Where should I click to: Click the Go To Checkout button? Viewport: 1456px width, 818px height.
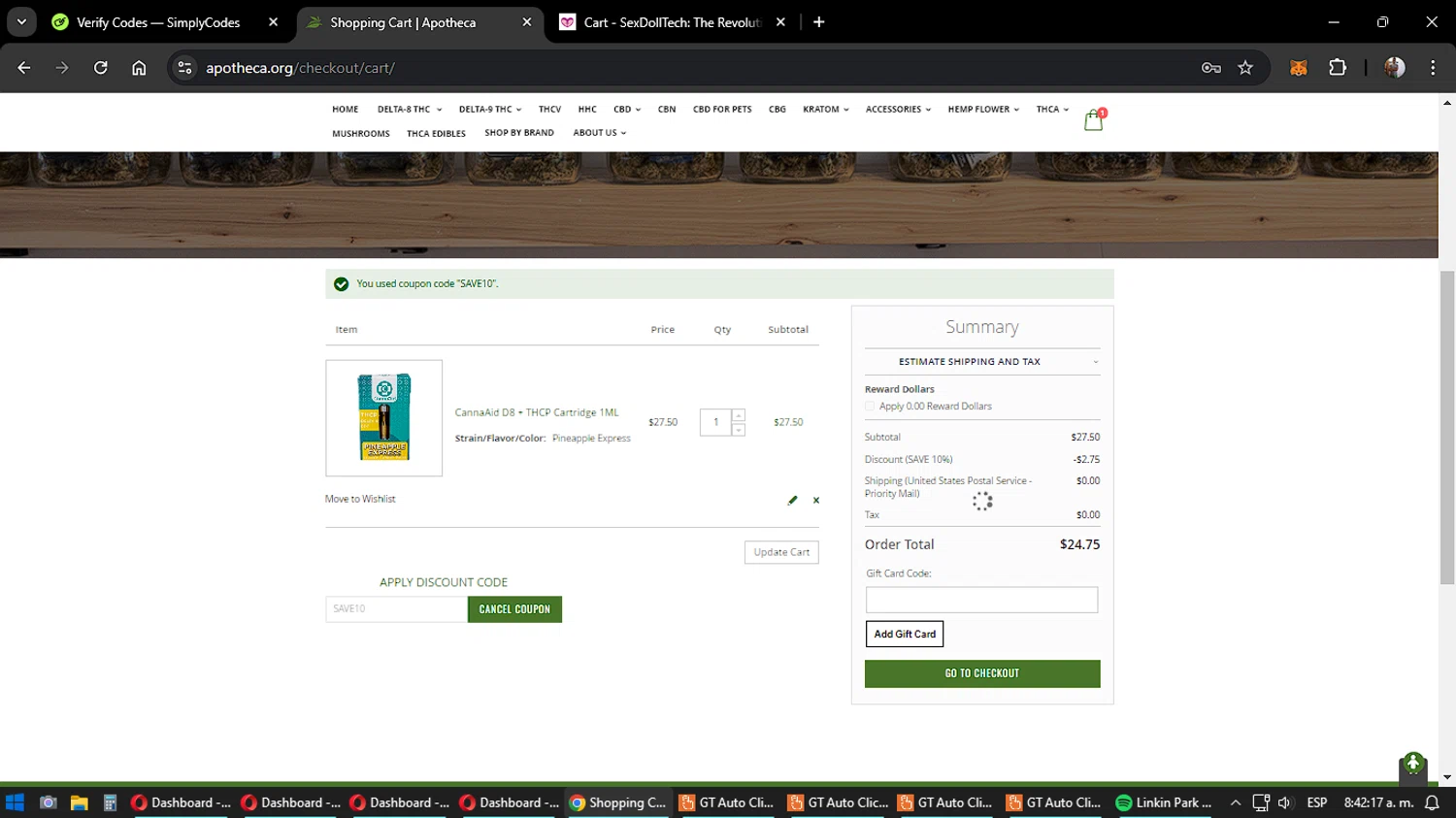coord(982,673)
